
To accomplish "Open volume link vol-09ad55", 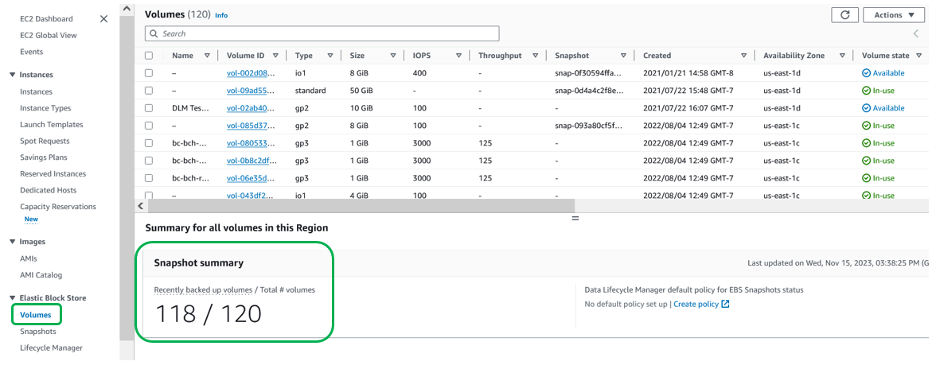I will click(251, 91).
